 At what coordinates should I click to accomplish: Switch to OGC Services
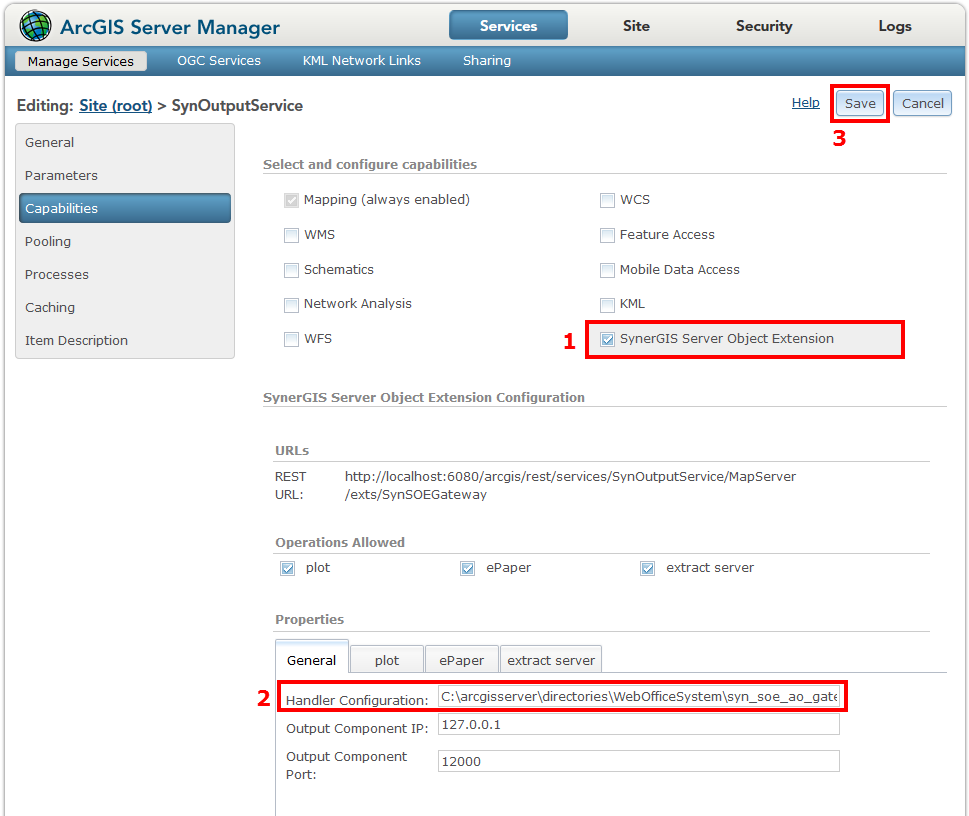point(218,60)
